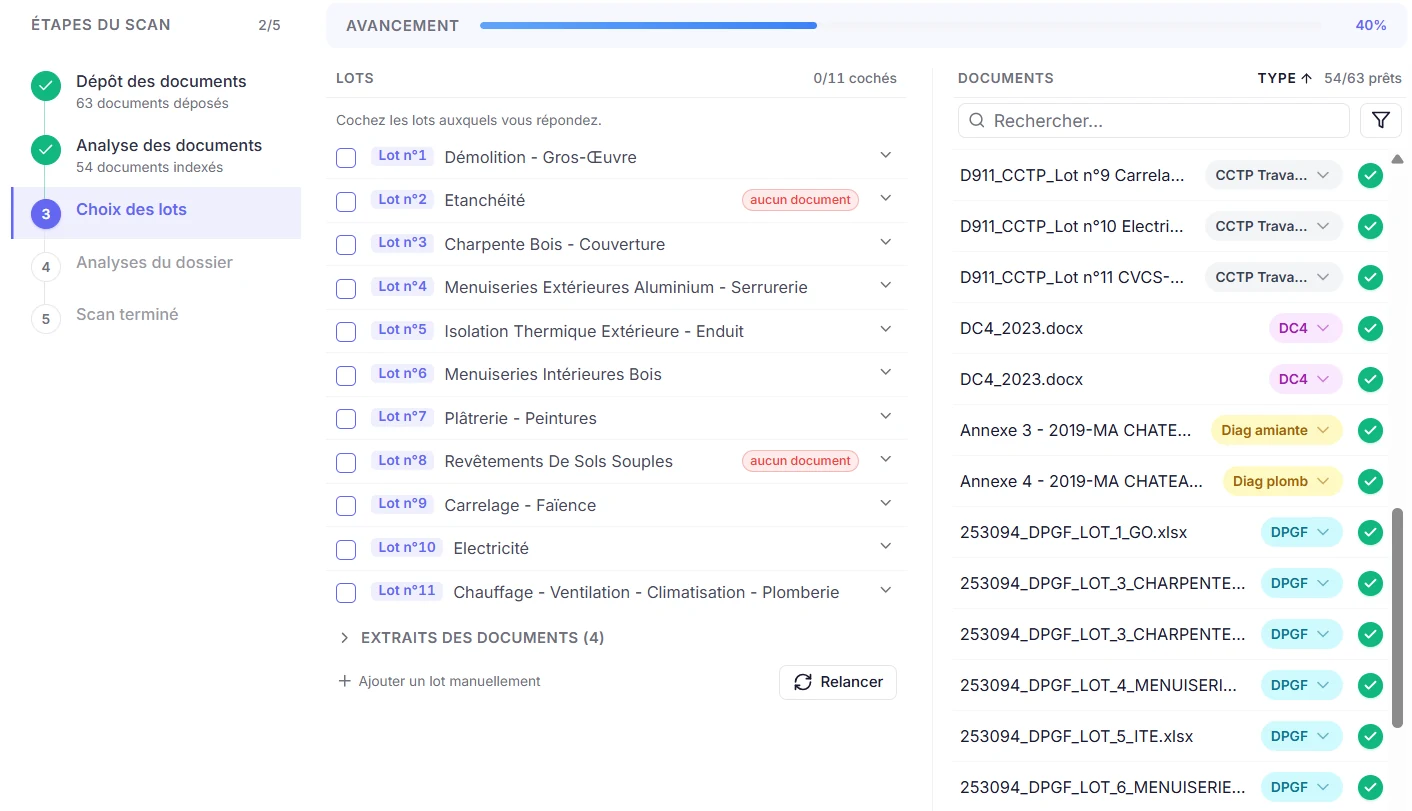The image size is (1412, 811).
Task: Tick Lot n°9 Carrelage - Faïence checkbox
Action: pos(346,506)
